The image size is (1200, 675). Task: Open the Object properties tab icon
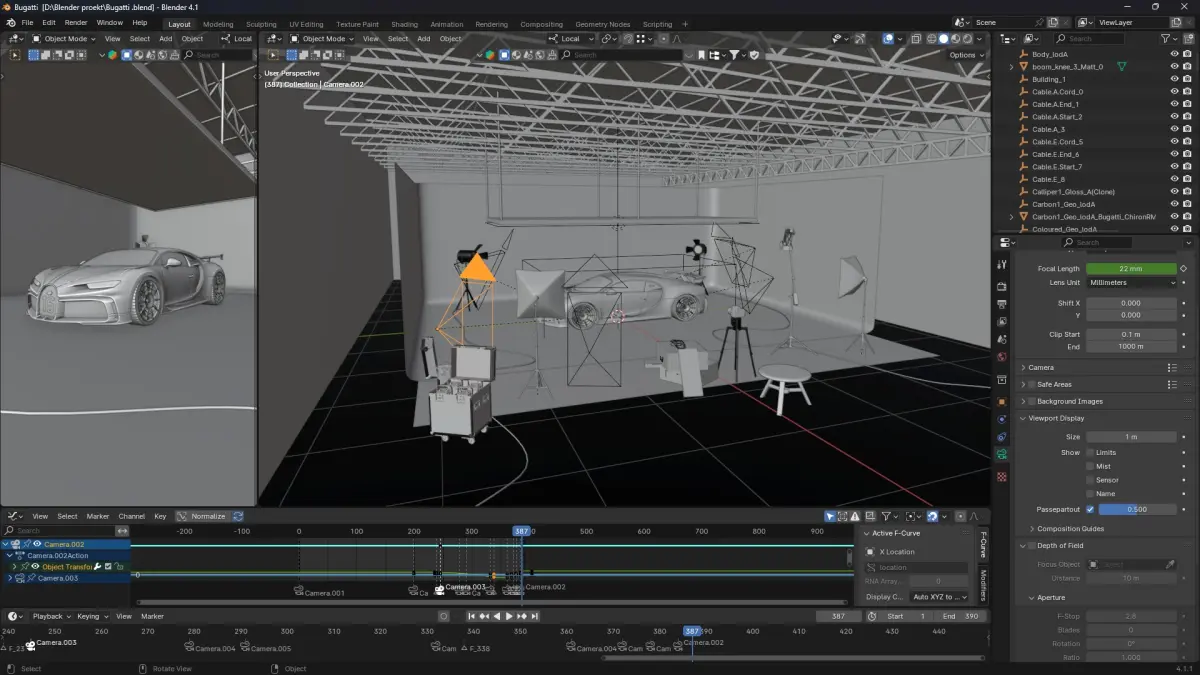(1002, 402)
